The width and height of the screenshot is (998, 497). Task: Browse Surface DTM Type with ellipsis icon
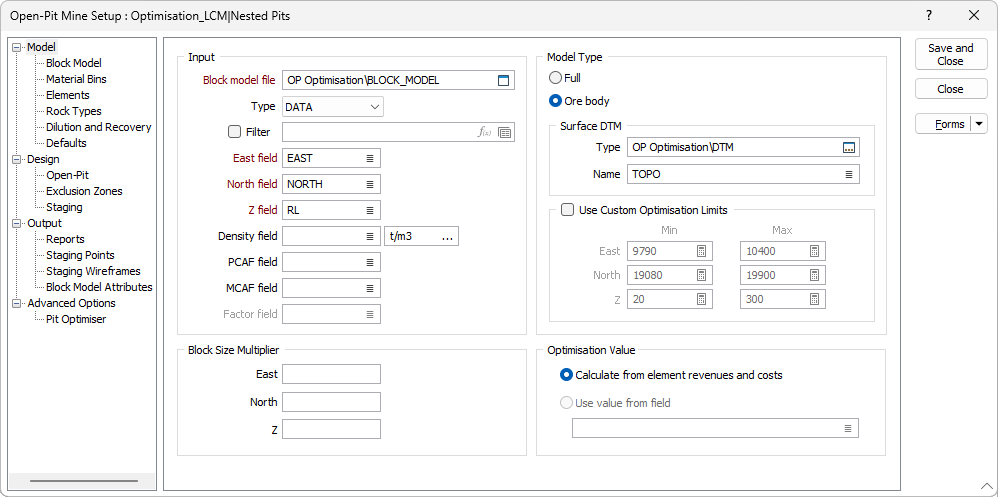[849, 147]
